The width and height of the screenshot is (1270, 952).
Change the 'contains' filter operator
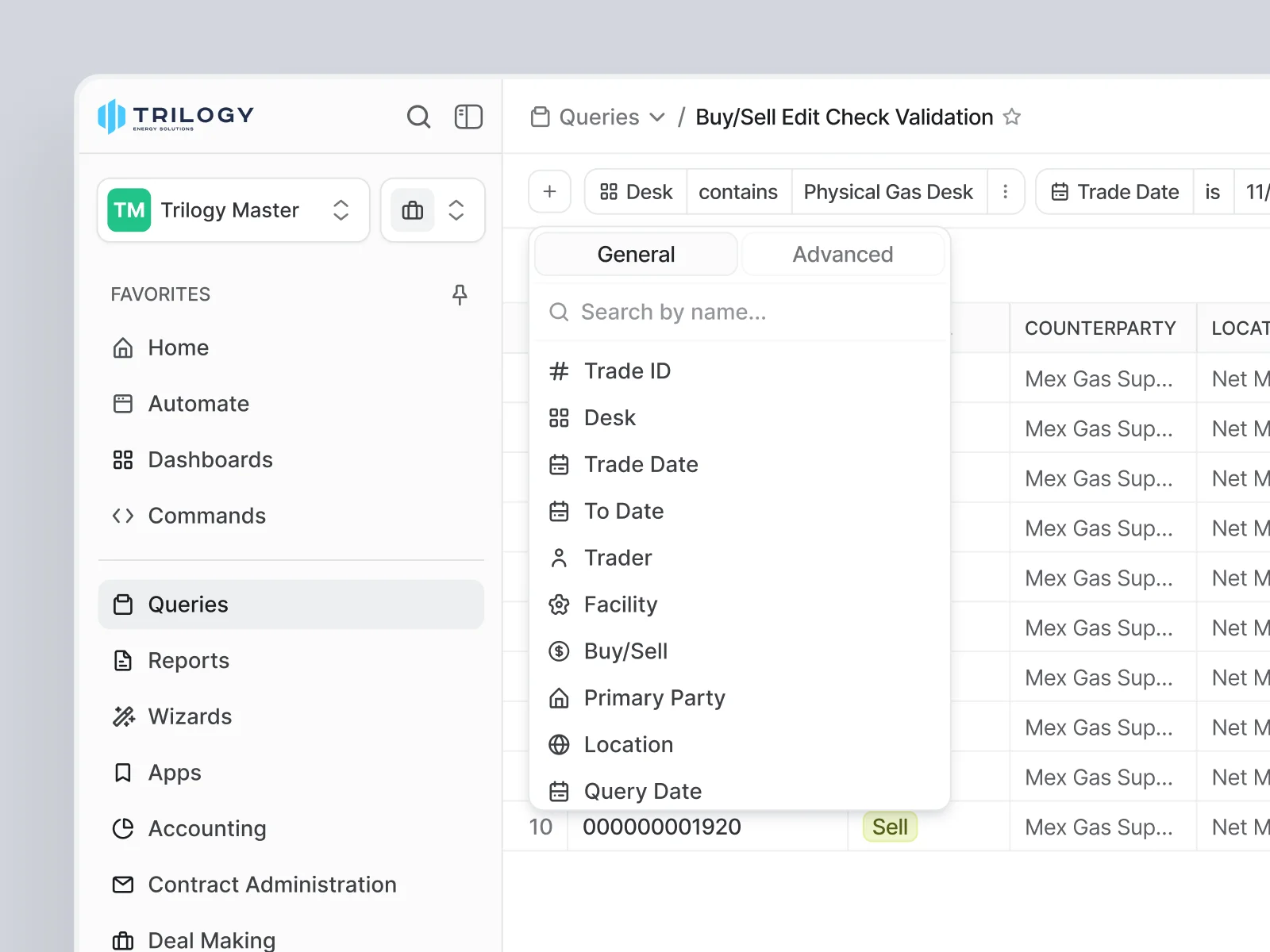tap(738, 192)
